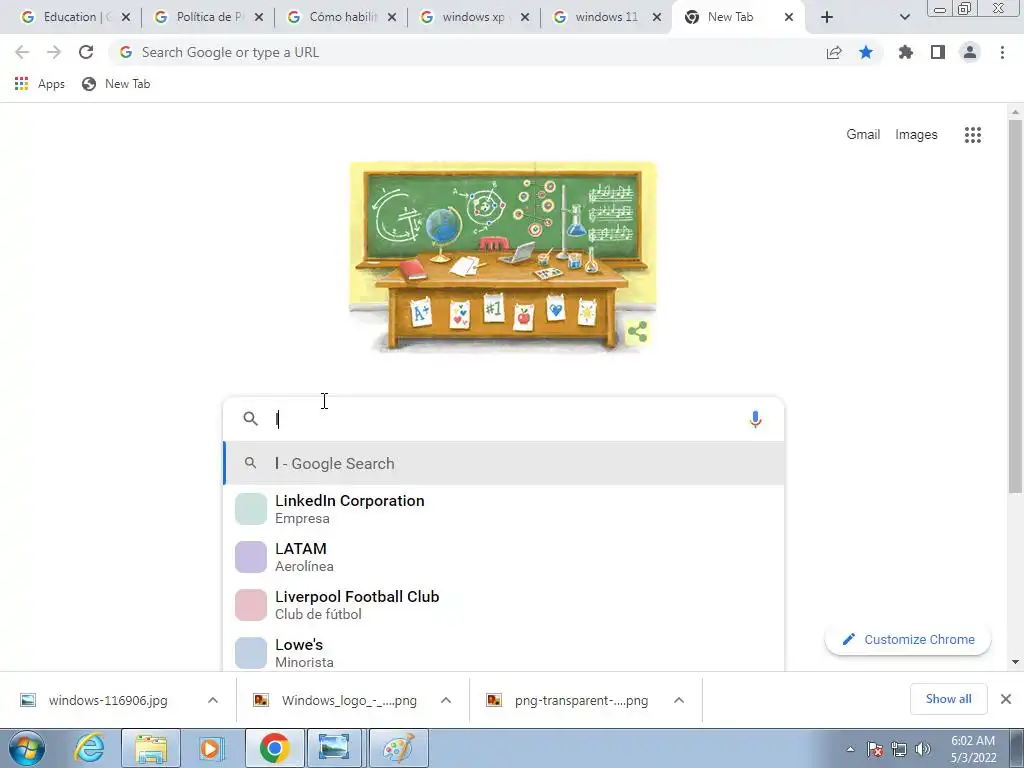1024x768 pixels.
Task: Toggle the side panel icon
Action: [x=938, y=52]
